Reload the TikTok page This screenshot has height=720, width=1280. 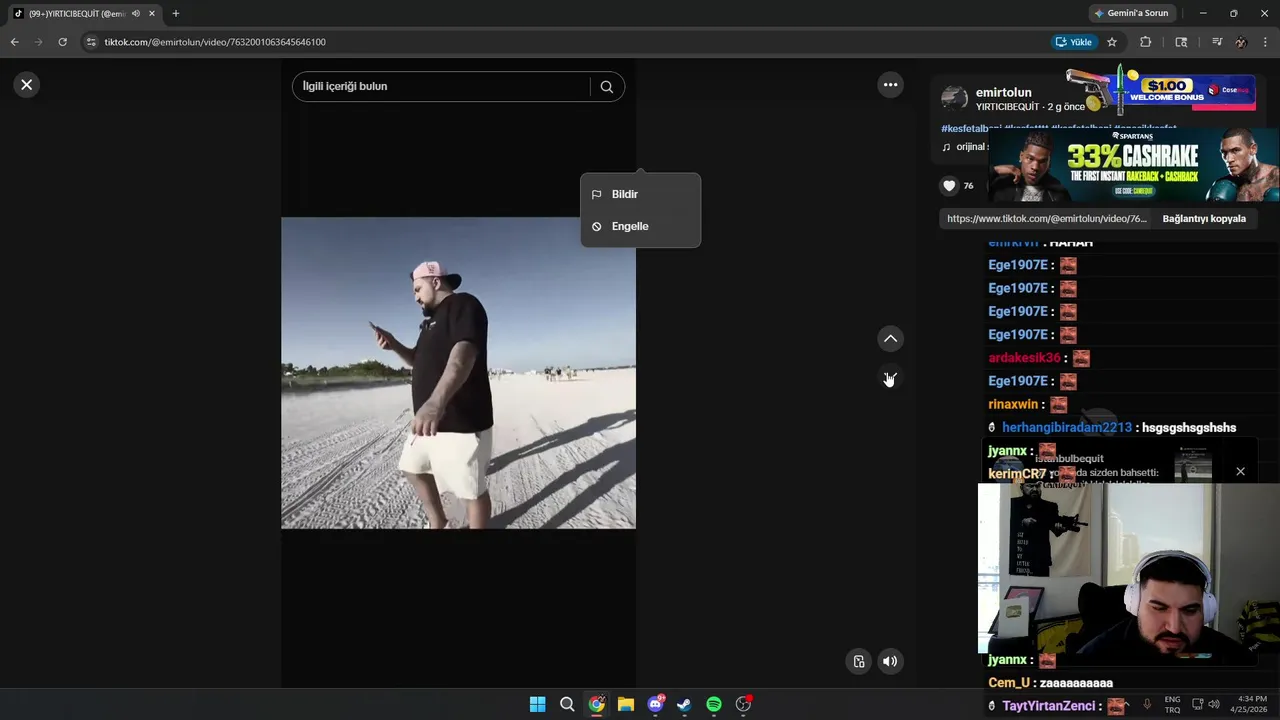point(62,42)
